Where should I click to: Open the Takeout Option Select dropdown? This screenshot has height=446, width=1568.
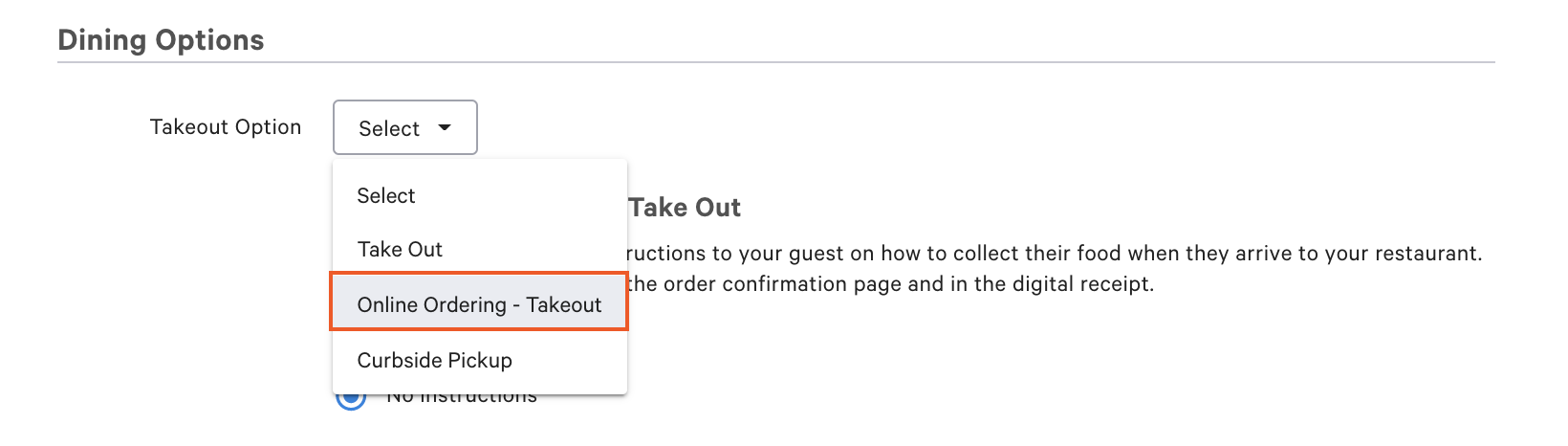(404, 127)
